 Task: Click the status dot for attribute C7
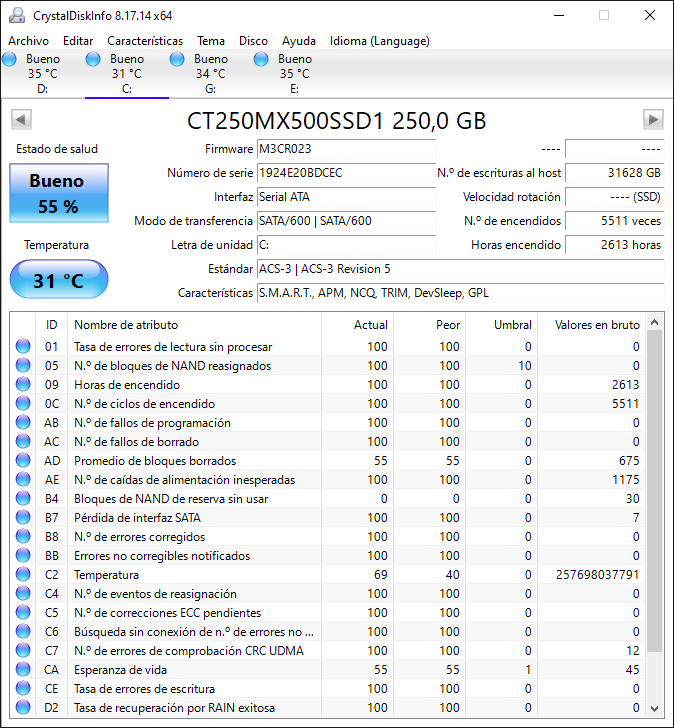23,650
